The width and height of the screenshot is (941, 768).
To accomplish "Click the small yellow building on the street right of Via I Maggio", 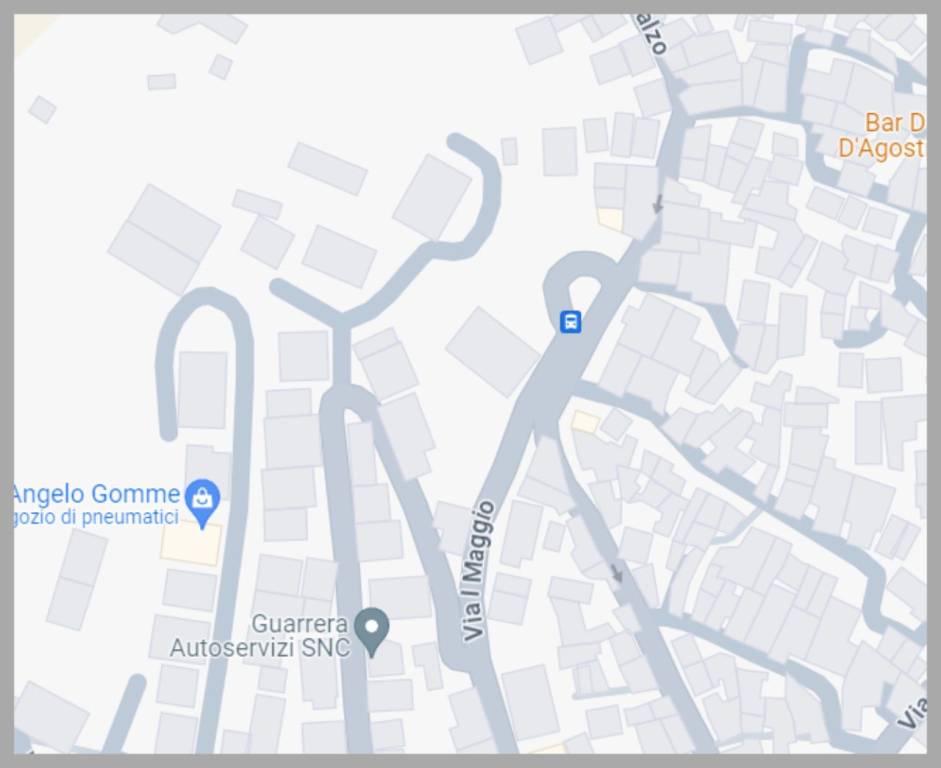I will pyautogui.click(x=585, y=421).
